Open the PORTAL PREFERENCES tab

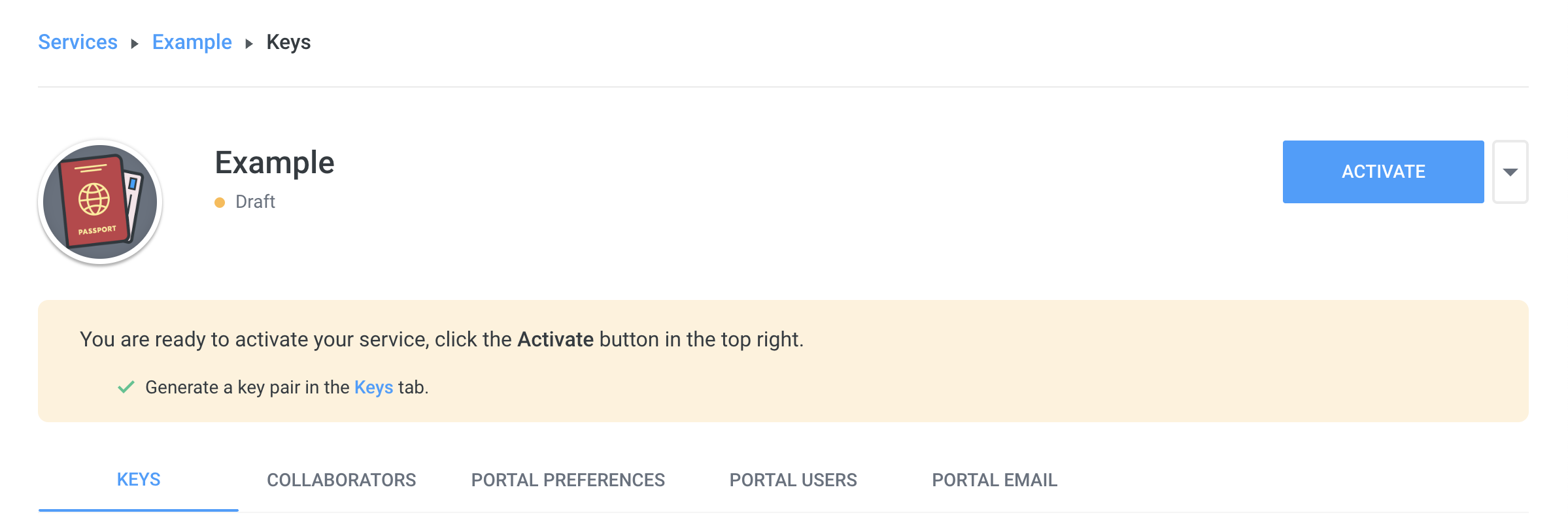tap(568, 480)
